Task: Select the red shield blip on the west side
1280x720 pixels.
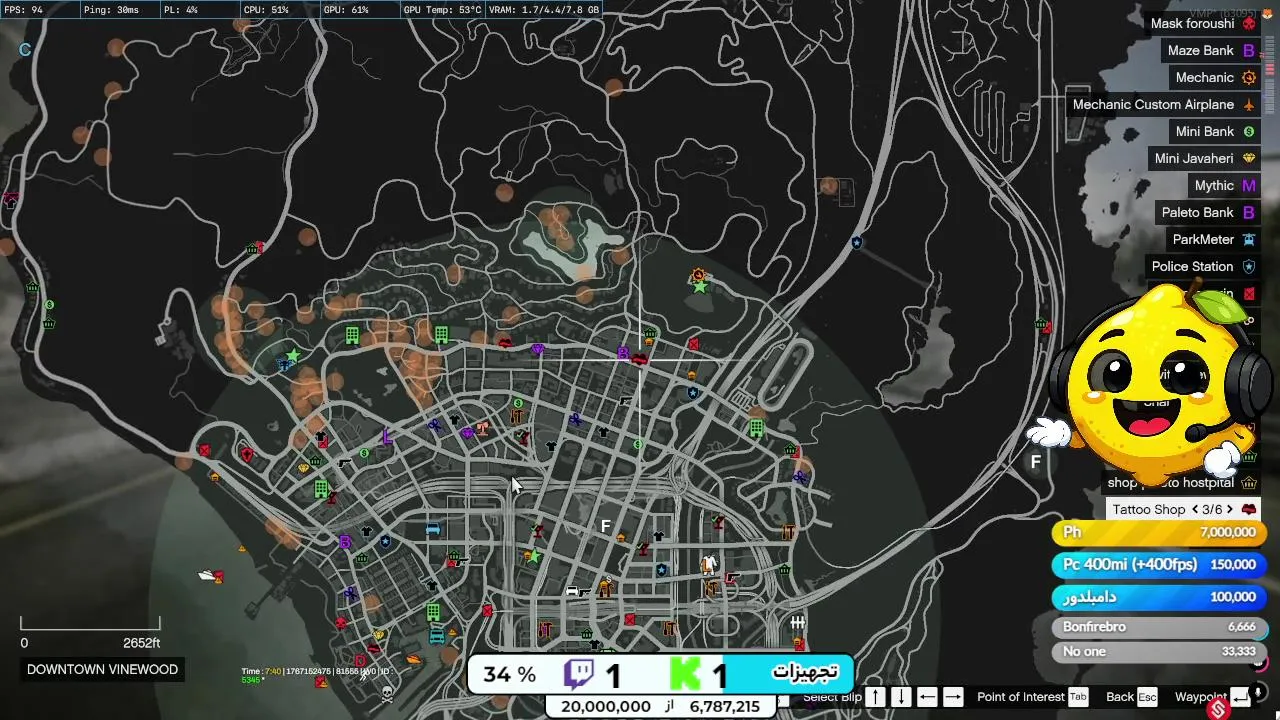Action: [247, 454]
